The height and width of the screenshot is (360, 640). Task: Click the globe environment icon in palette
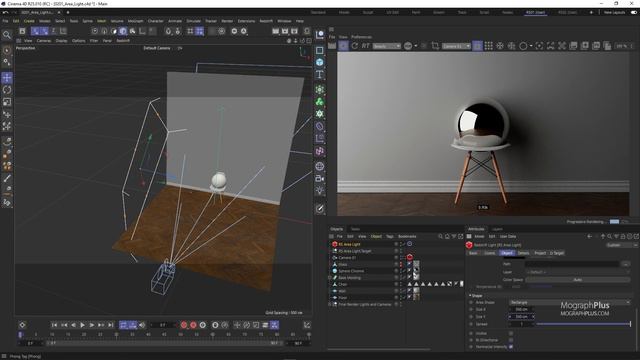[320, 166]
